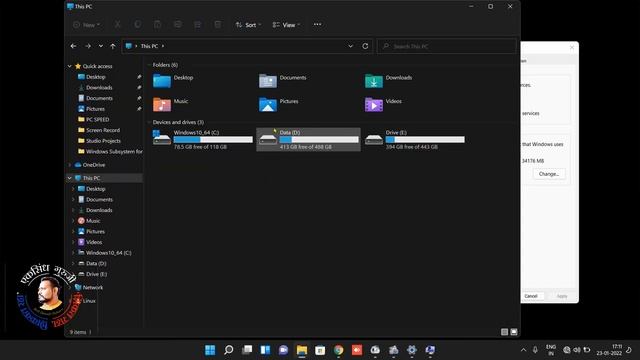Screen dimensions: 640x360
Task: Expand the address bar history dropdown
Action: (x=350, y=46)
